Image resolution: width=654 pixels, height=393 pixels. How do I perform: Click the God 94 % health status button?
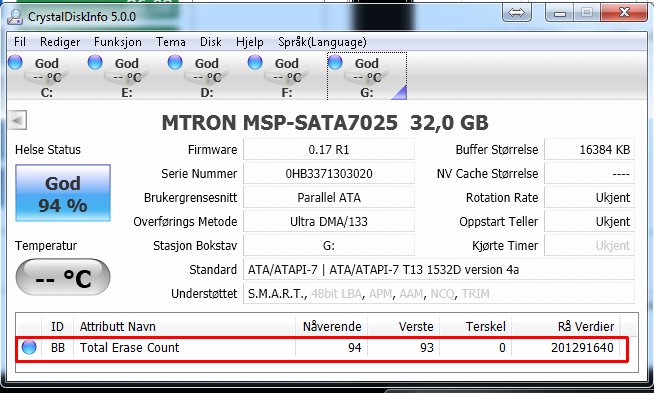pos(63,193)
